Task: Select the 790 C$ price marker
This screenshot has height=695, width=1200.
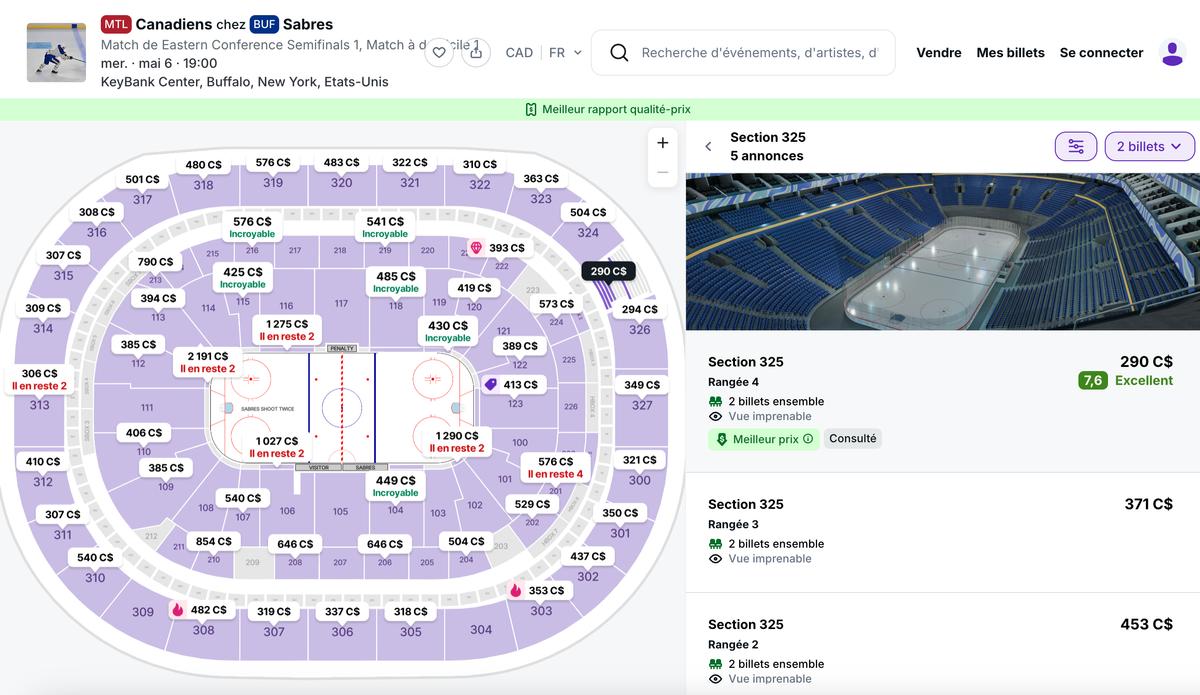Action: (x=155, y=262)
